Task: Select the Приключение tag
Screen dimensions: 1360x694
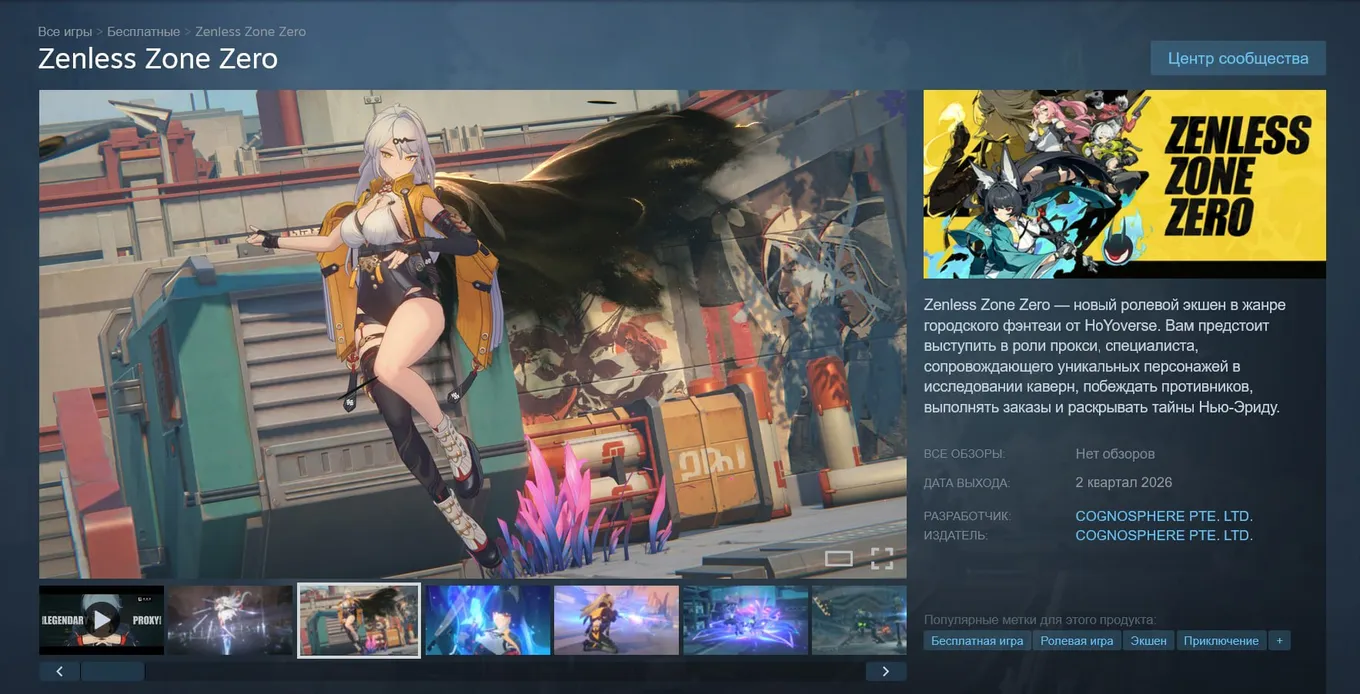Action: [1221, 640]
